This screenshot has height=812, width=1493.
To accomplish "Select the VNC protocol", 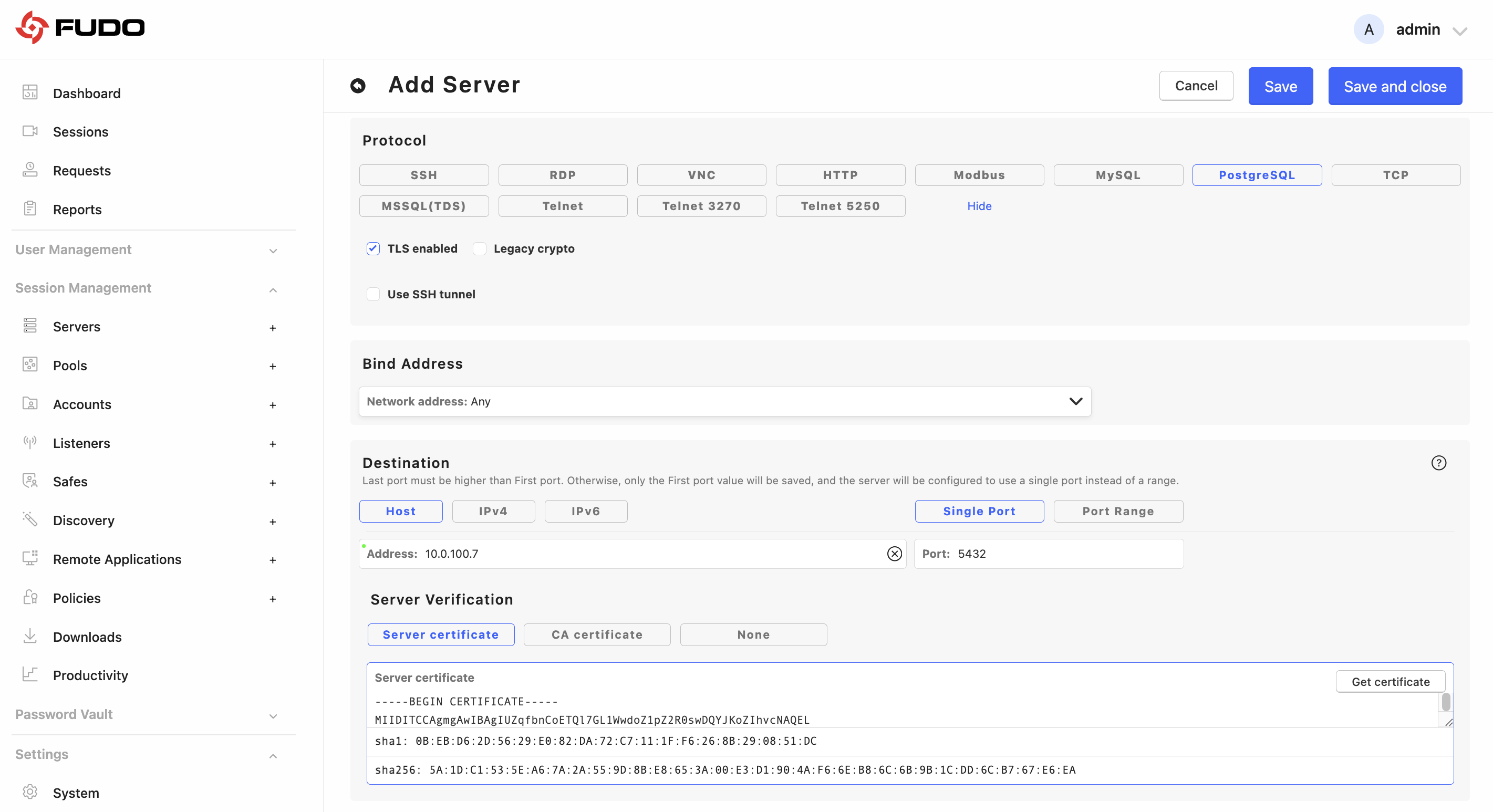I will [701, 175].
